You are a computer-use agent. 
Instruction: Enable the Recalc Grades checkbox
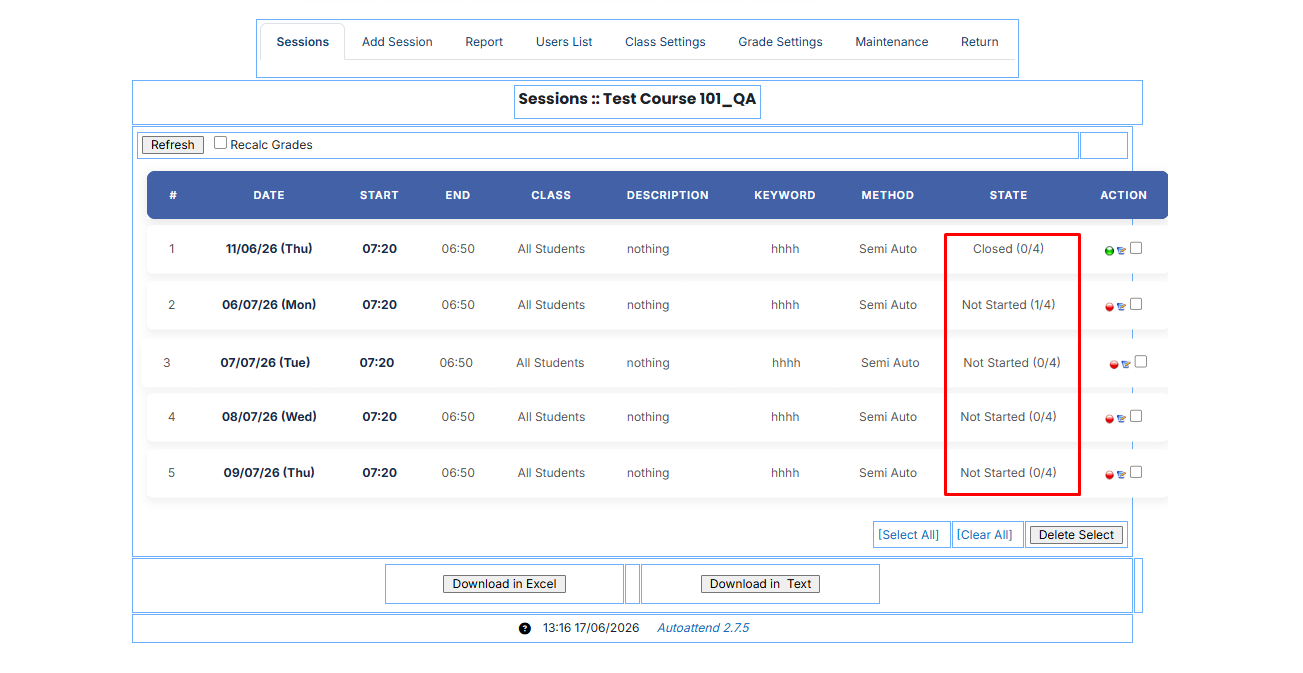click(220, 143)
